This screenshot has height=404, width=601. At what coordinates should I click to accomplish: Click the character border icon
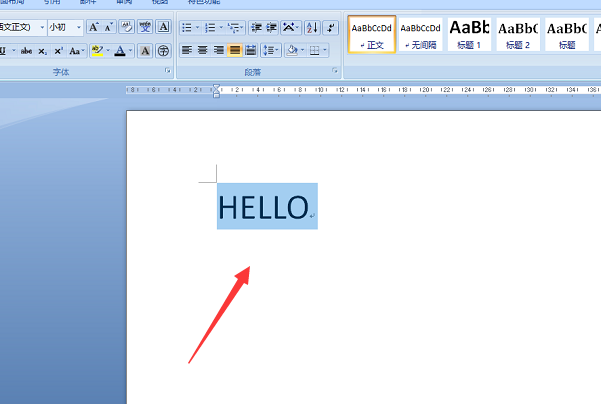[x=163, y=27]
